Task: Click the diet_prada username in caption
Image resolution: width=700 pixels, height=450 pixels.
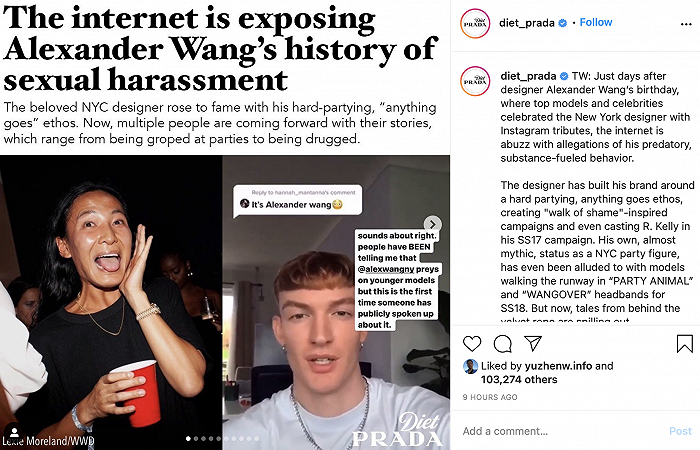Action: [528, 76]
